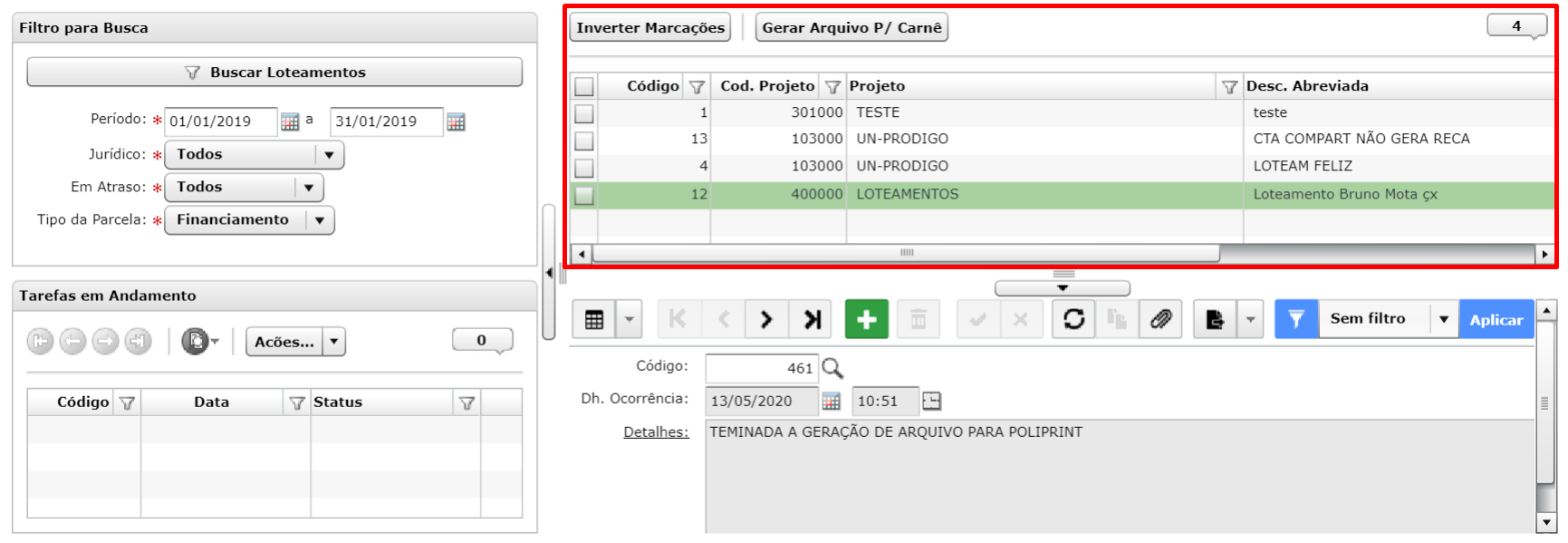
Task: Click the Status column header
Action: [x=338, y=402]
